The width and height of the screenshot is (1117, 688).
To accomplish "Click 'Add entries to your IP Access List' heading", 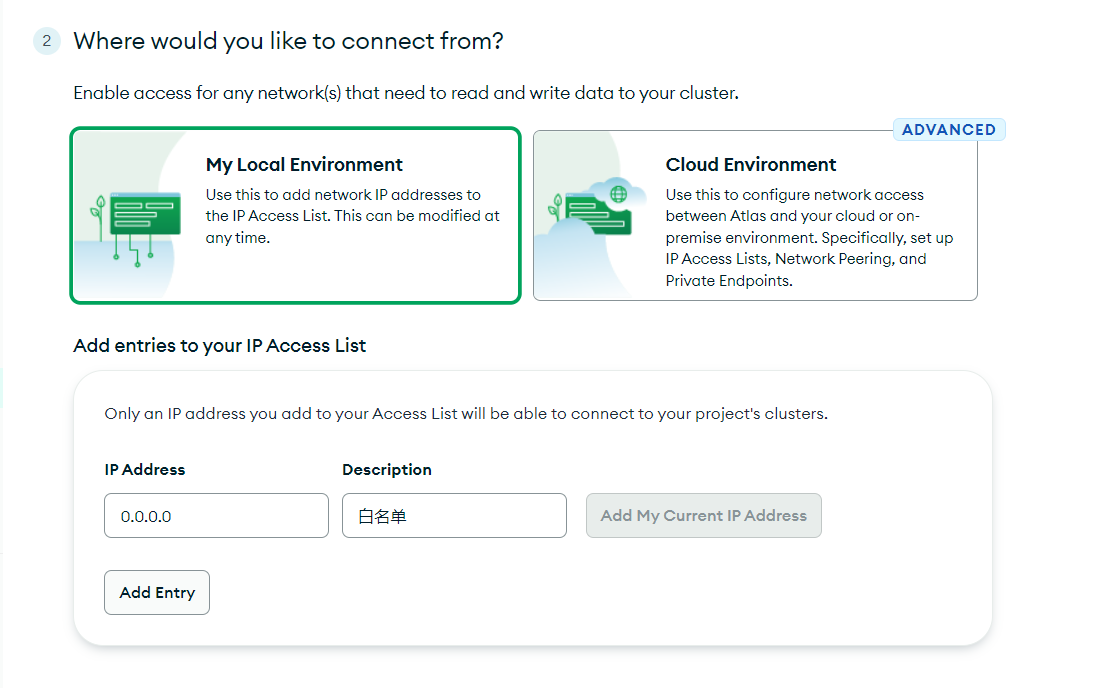I will click(x=220, y=346).
